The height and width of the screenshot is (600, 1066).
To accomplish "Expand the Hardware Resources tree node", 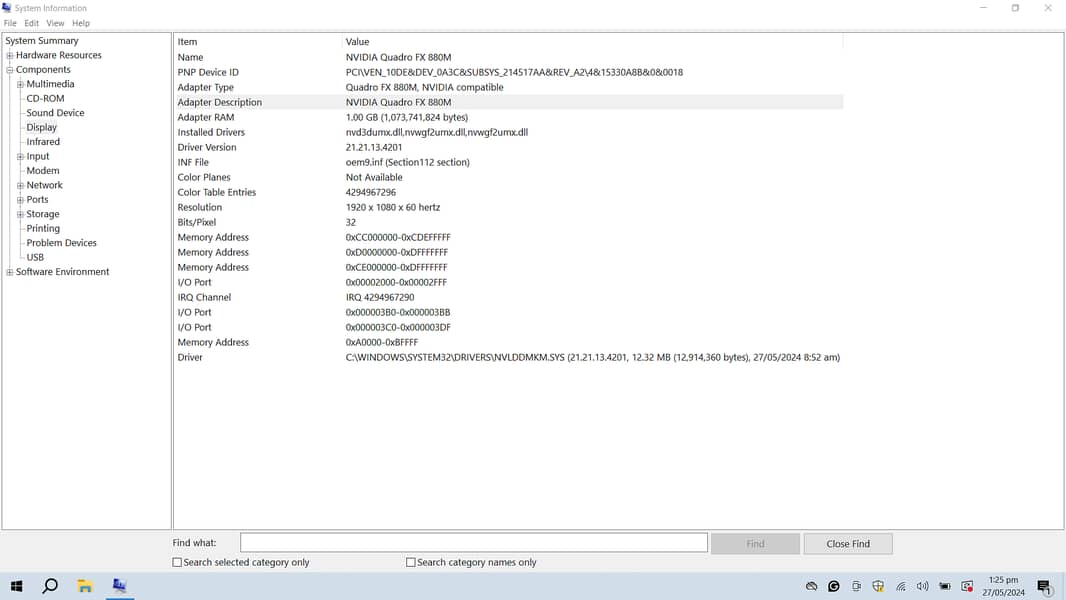I will click(10, 56).
